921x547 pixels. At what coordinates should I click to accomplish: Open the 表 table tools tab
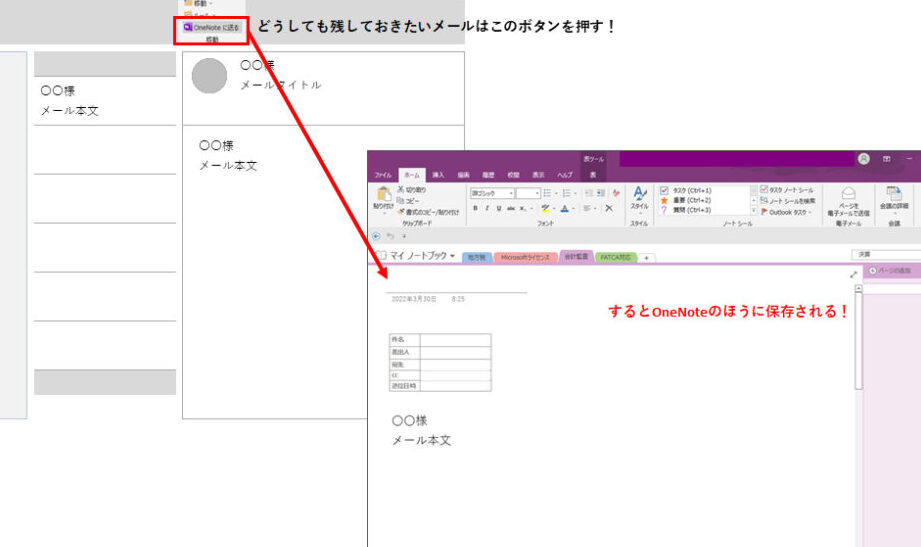point(593,175)
